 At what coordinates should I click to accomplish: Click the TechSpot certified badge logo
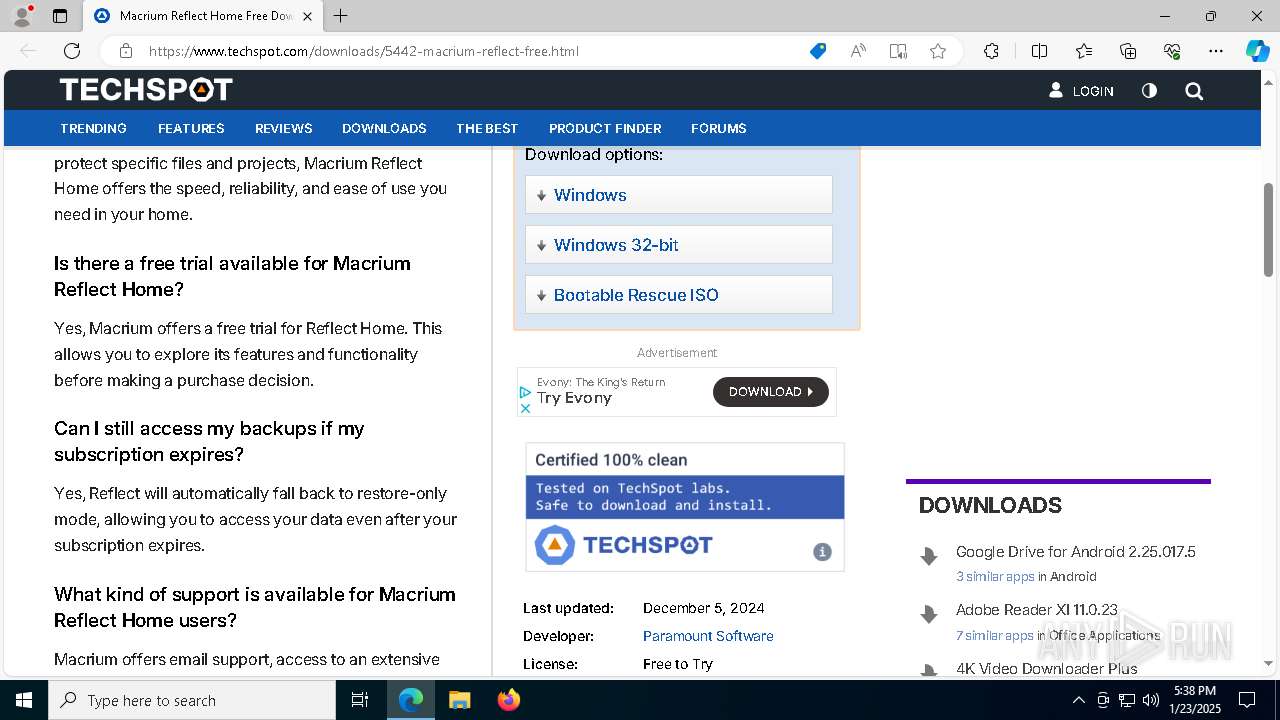(623, 545)
